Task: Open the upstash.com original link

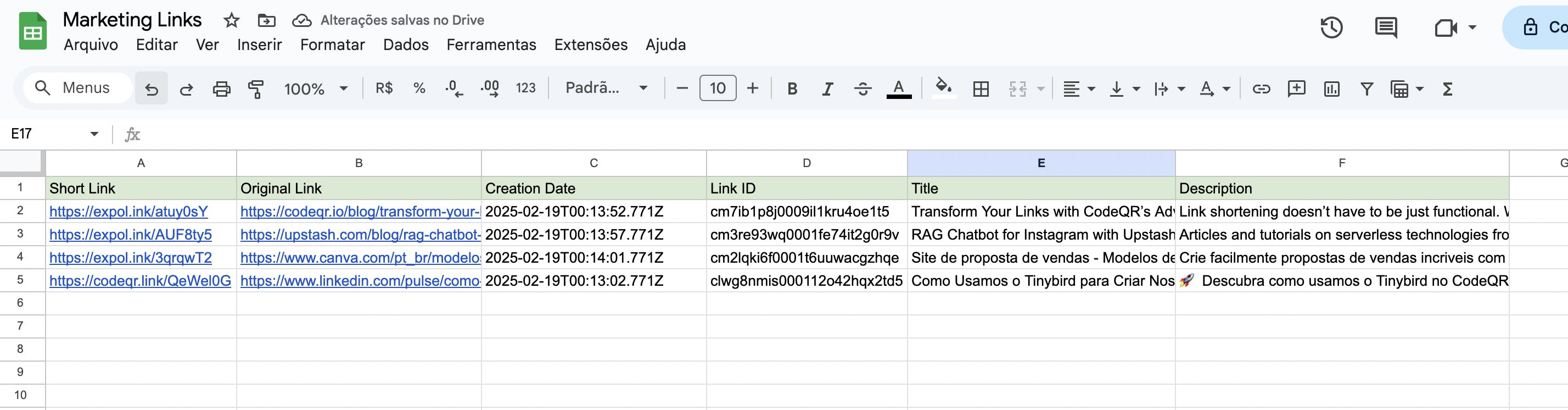Action: coord(360,235)
